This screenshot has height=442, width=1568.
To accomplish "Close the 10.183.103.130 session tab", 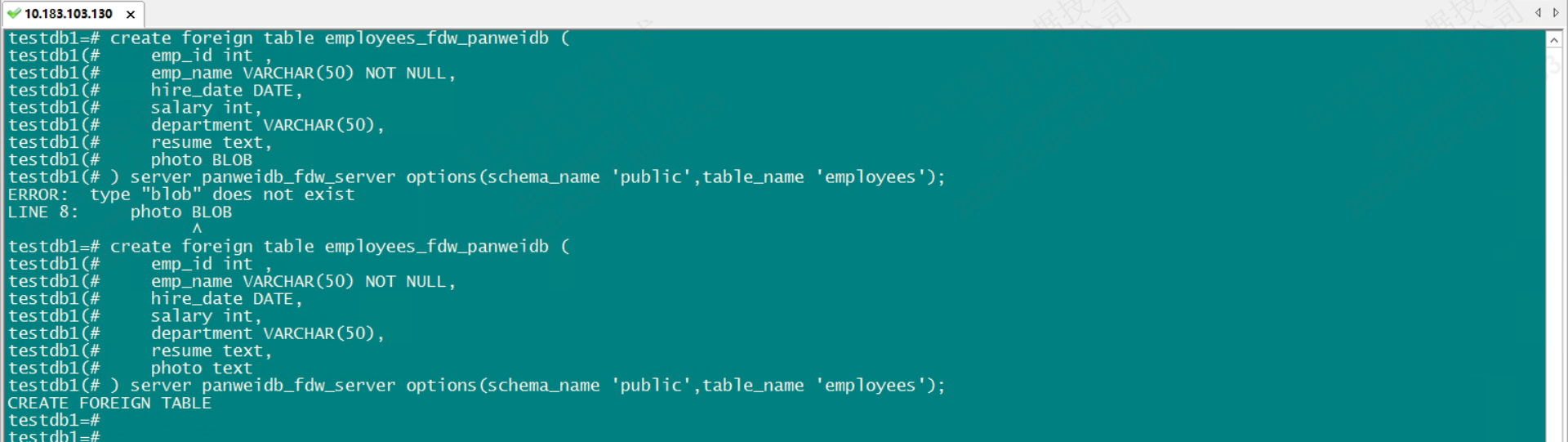I will point(131,14).
